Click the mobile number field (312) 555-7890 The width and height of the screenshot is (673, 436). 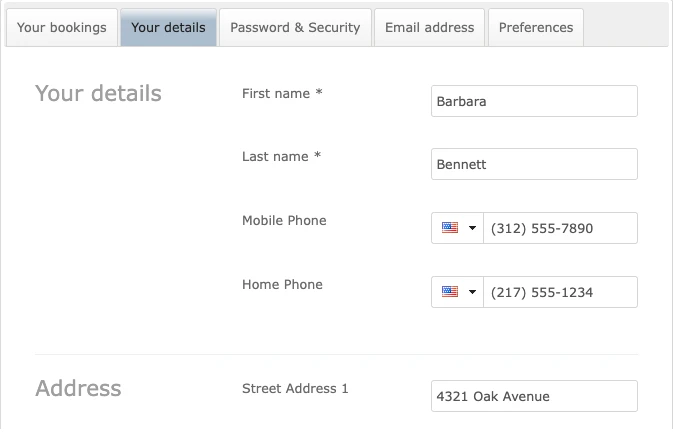(x=560, y=228)
